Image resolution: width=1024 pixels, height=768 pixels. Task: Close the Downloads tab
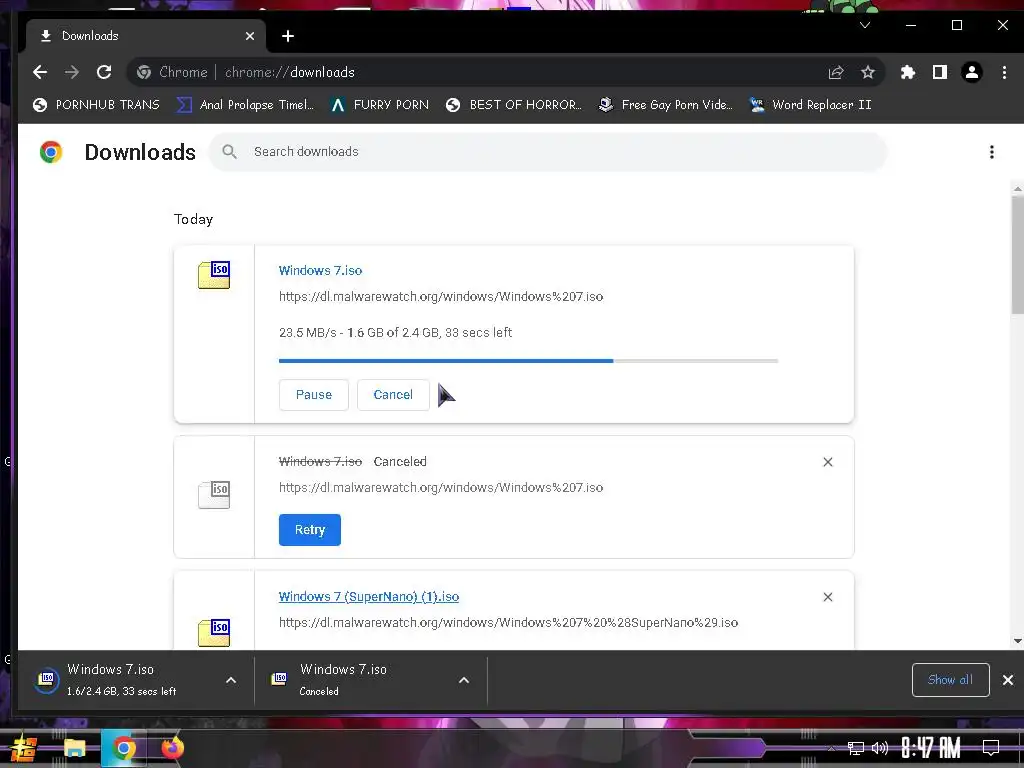pyautogui.click(x=249, y=36)
